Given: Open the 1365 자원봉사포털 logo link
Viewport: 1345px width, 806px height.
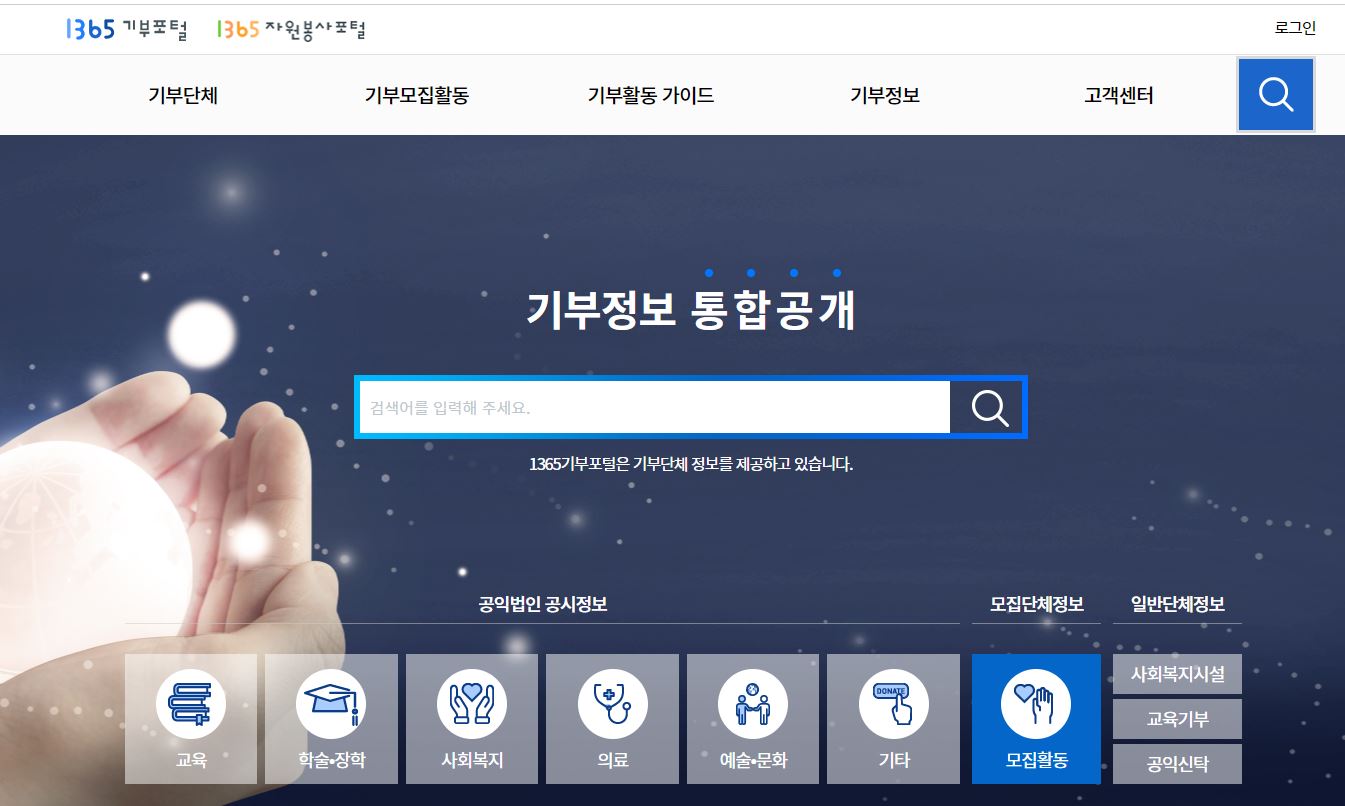Looking at the screenshot, I should click(291, 30).
